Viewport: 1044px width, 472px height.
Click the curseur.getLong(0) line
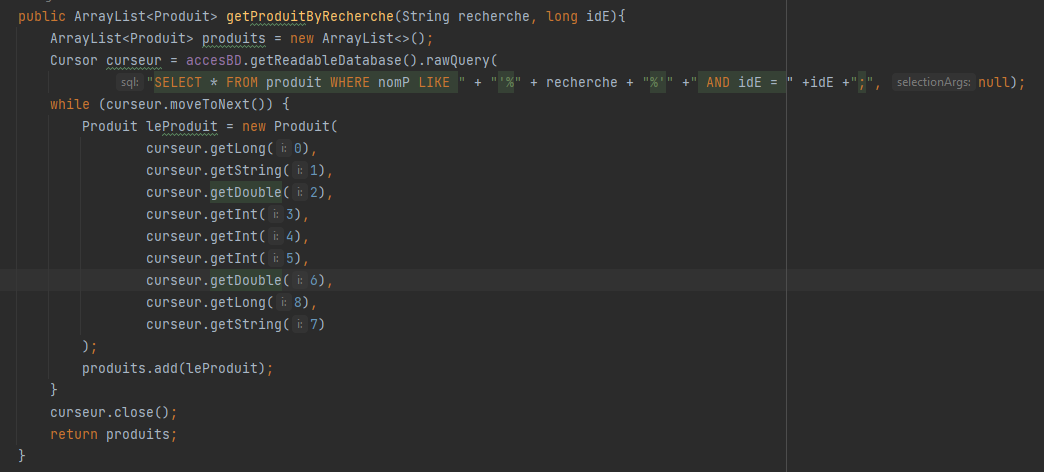pos(232,148)
